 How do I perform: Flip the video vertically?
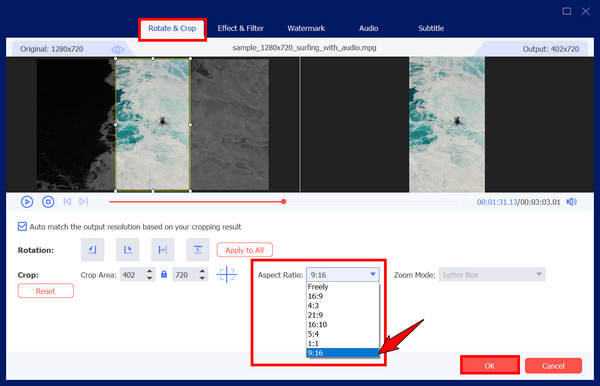click(198, 250)
